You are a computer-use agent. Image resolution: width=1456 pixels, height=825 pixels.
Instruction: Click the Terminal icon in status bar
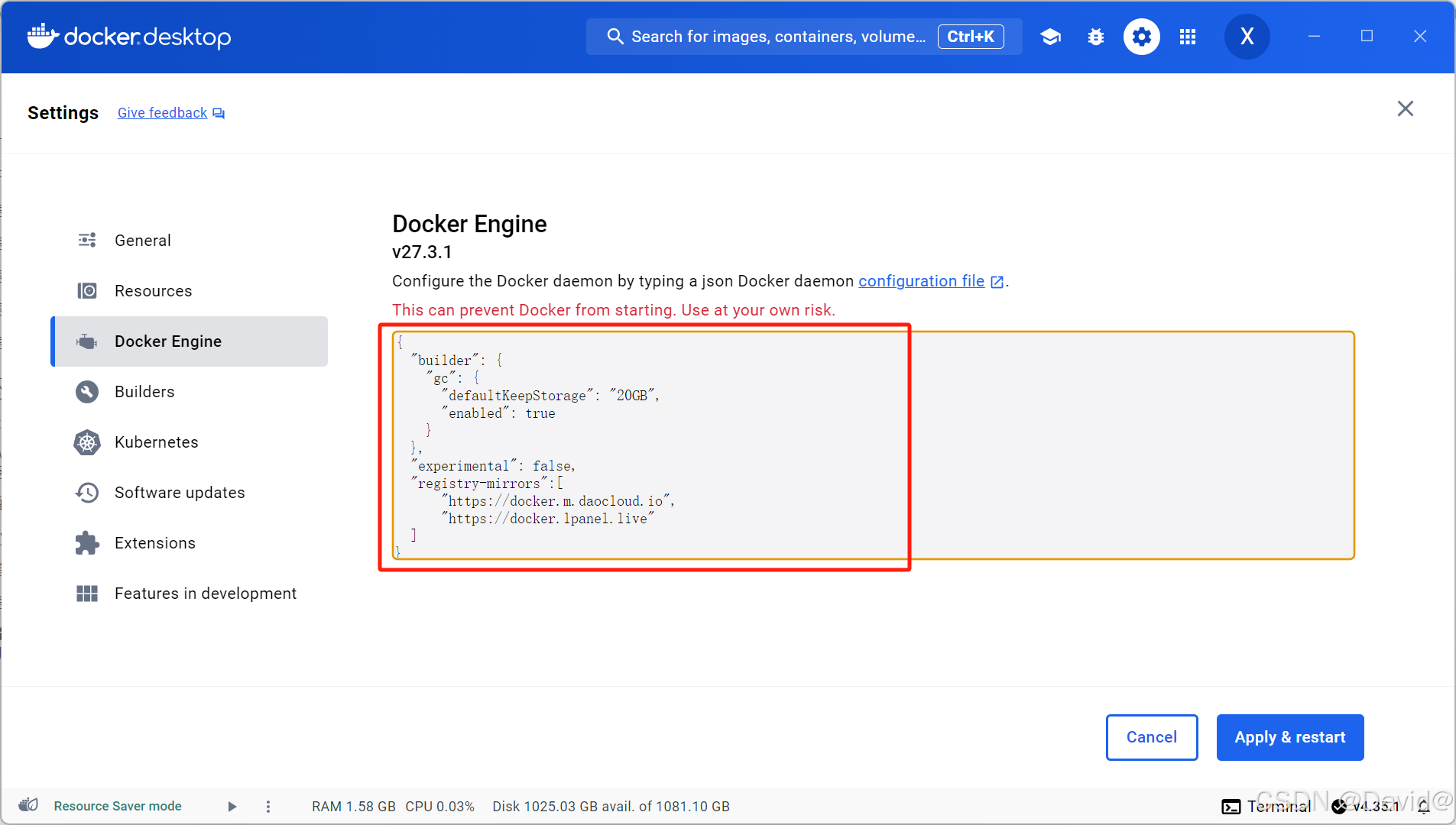[1231, 807]
